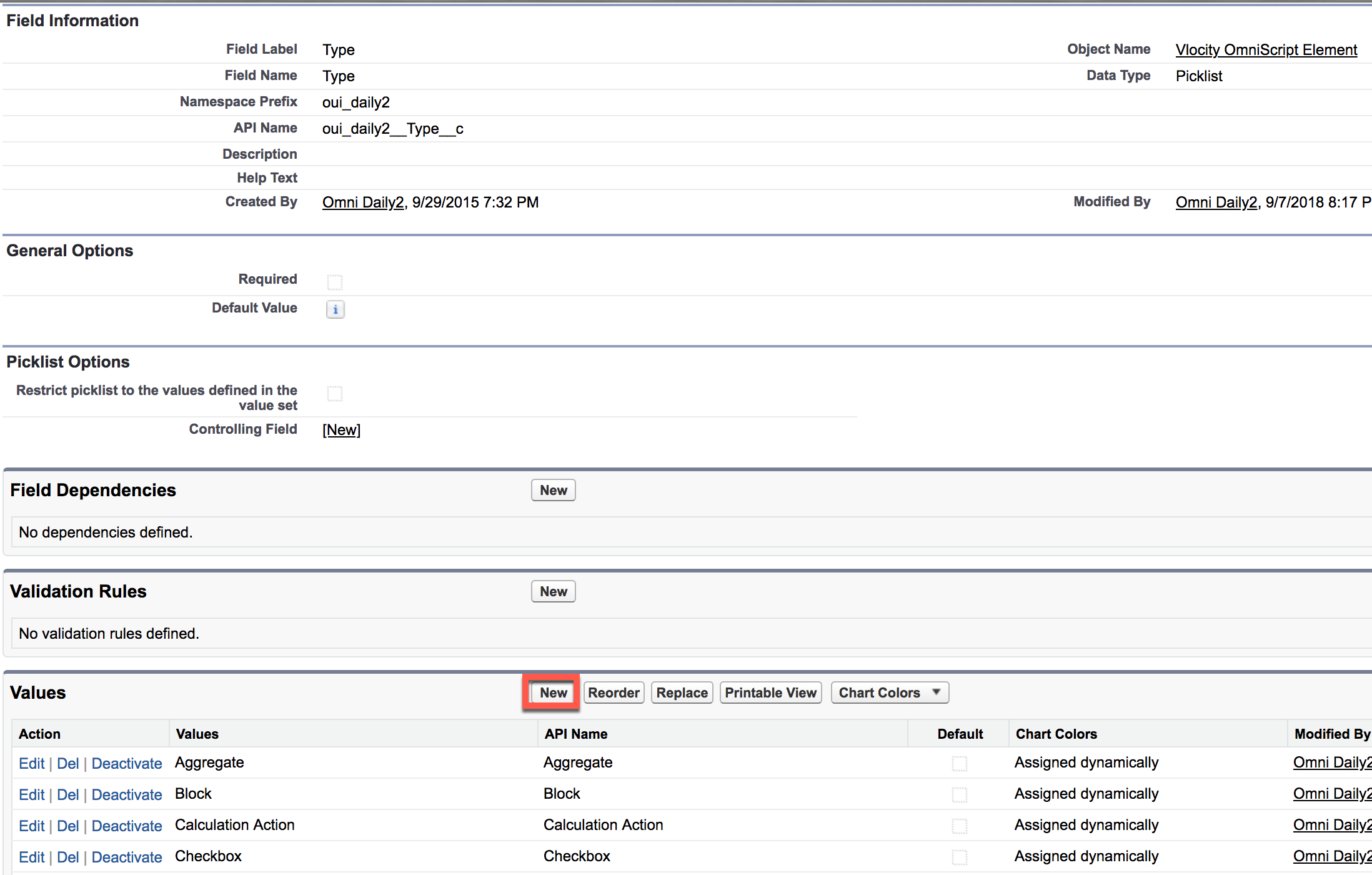1372x875 pixels.
Task: Click [New] next to Controlling Field
Action: (341, 429)
